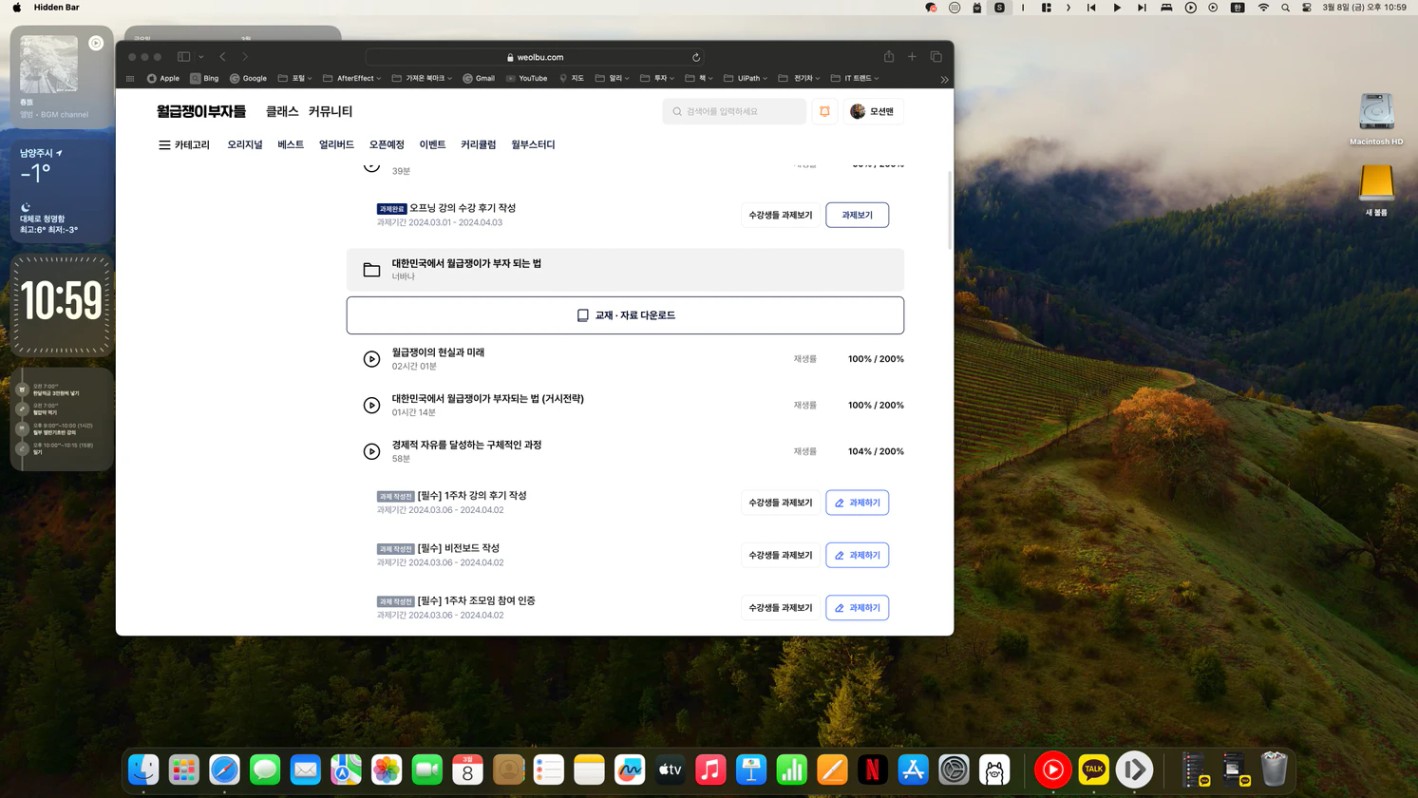Expand the 전기차 bookmarks folder
Viewport: 1418px width, 798px height.
click(x=799, y=78)
